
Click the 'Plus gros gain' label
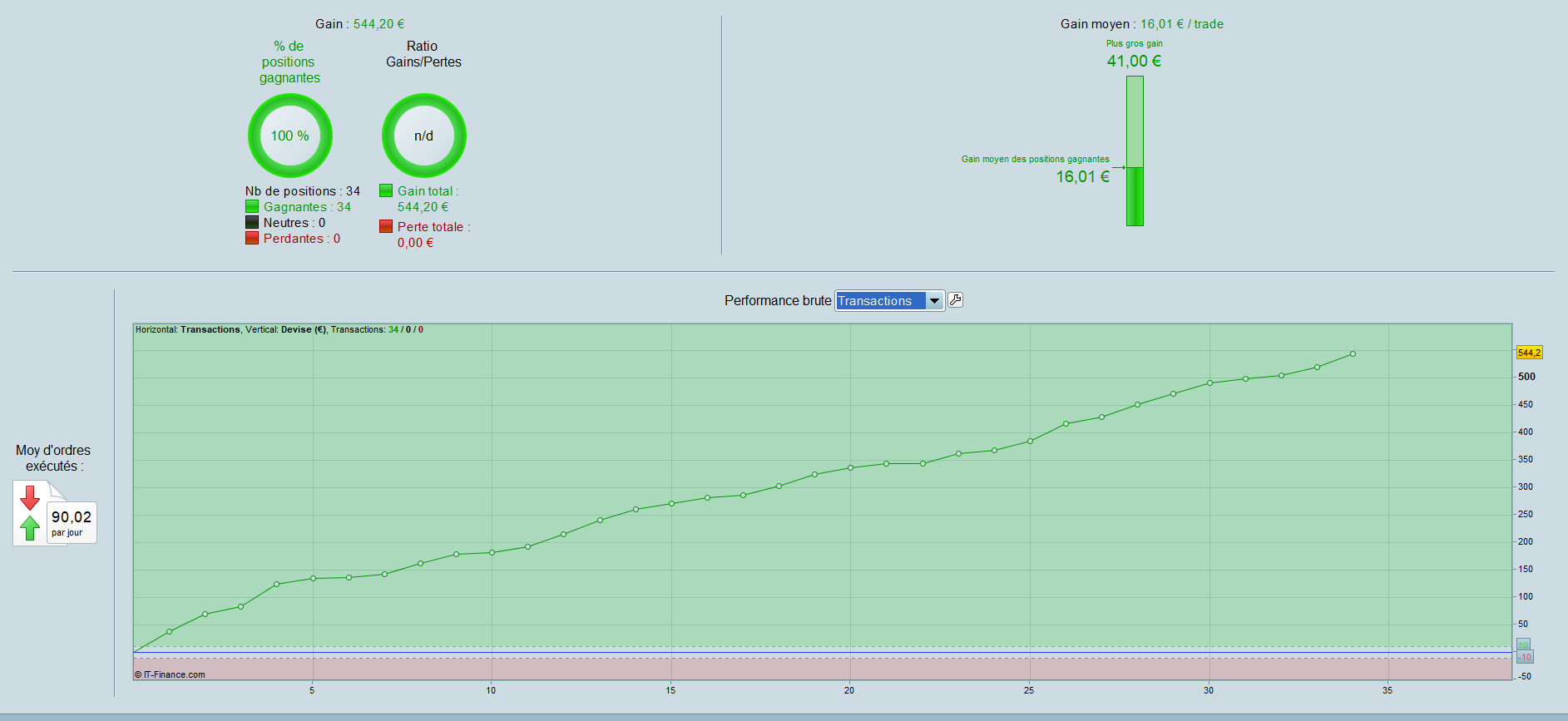(1134, 43)
